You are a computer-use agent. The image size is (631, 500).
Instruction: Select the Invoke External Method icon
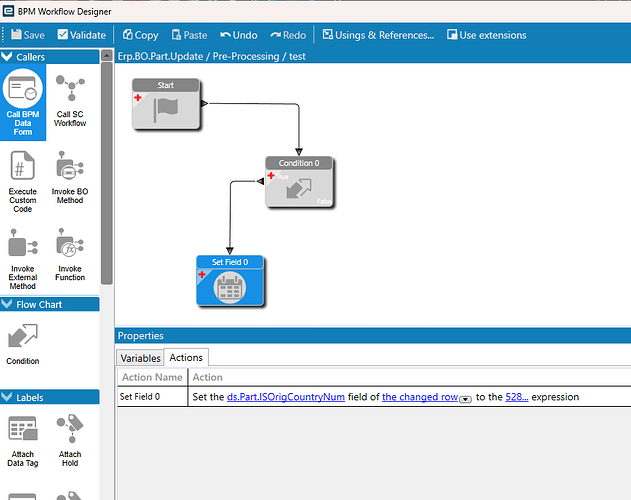click(23, 258)
